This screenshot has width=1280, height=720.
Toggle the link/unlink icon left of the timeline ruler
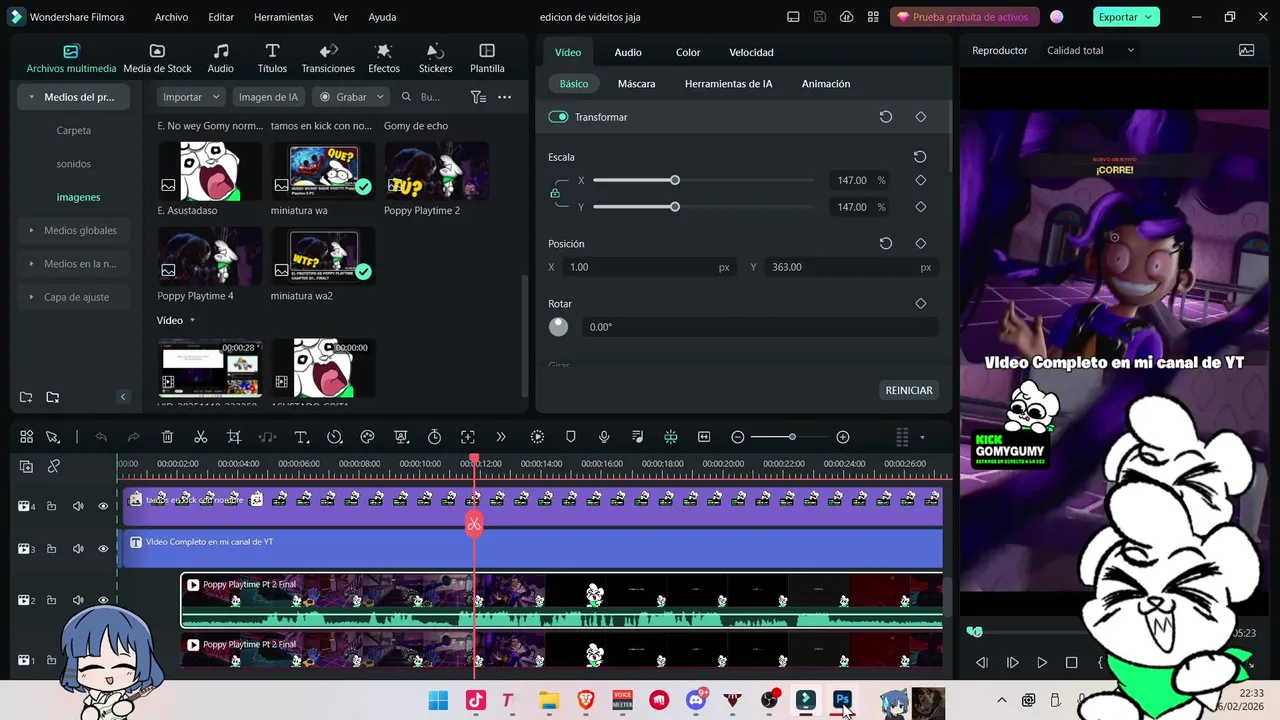(x=54, y=466)
